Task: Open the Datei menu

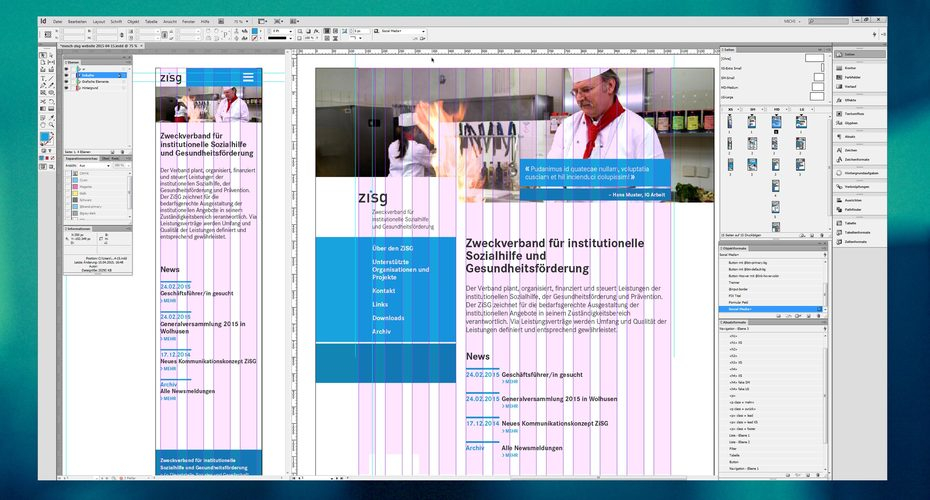Action: [58, 21]
